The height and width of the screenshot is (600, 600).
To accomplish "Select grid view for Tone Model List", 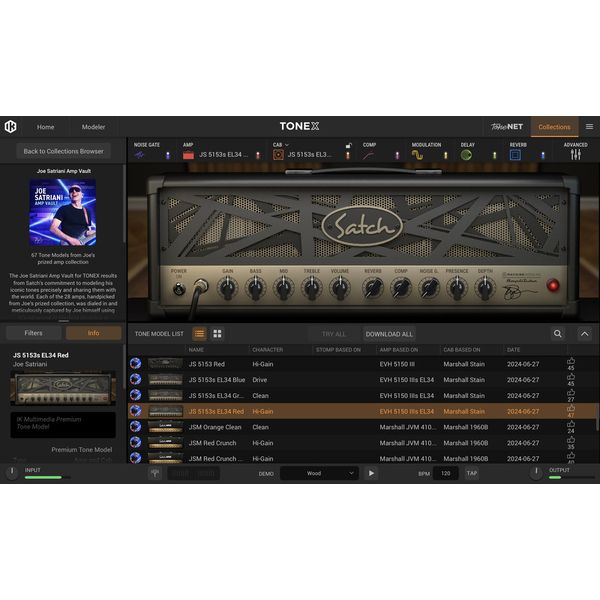I will click(217, 334).
